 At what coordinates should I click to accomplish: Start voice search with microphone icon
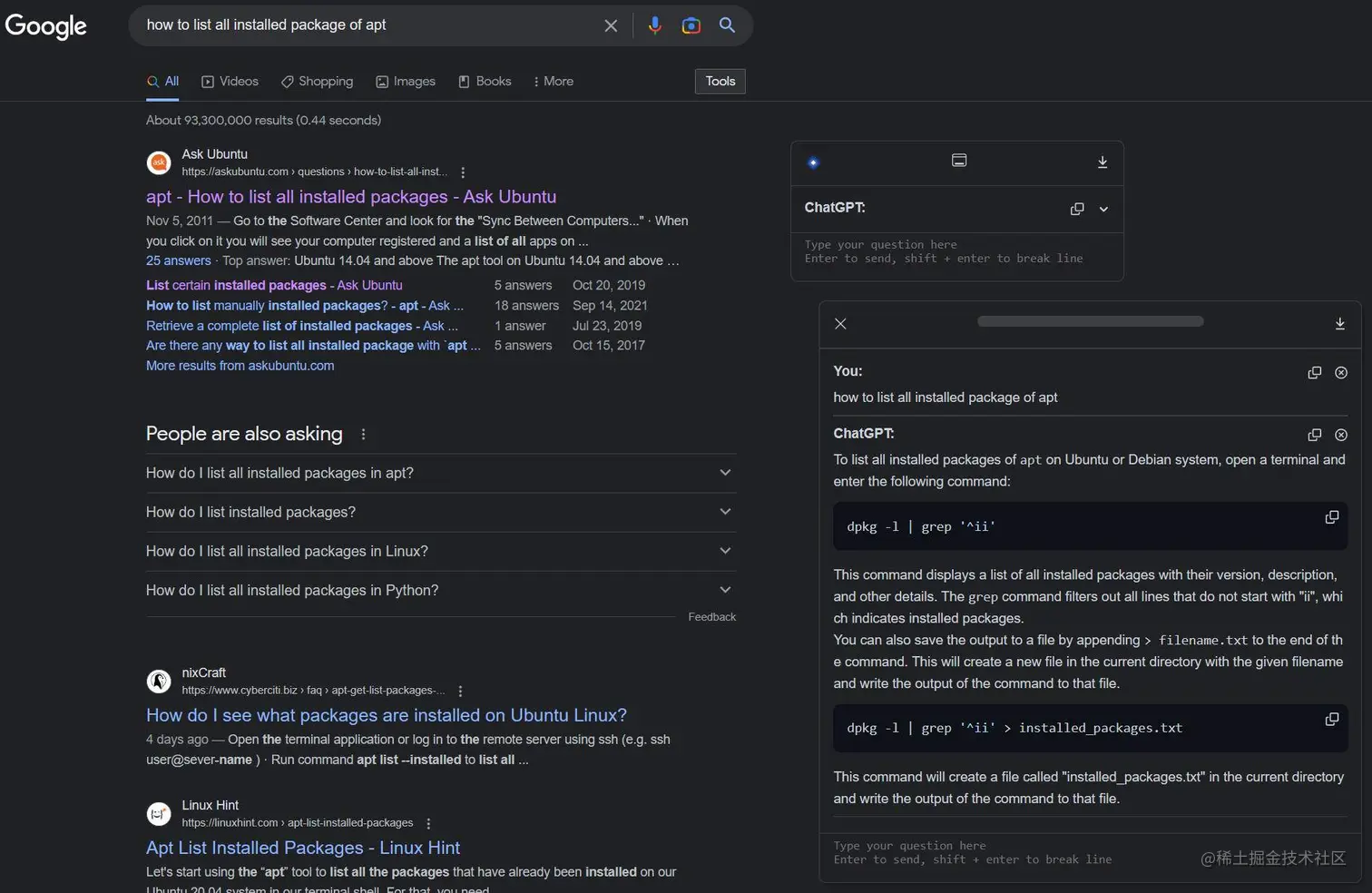tap(654, 25)
